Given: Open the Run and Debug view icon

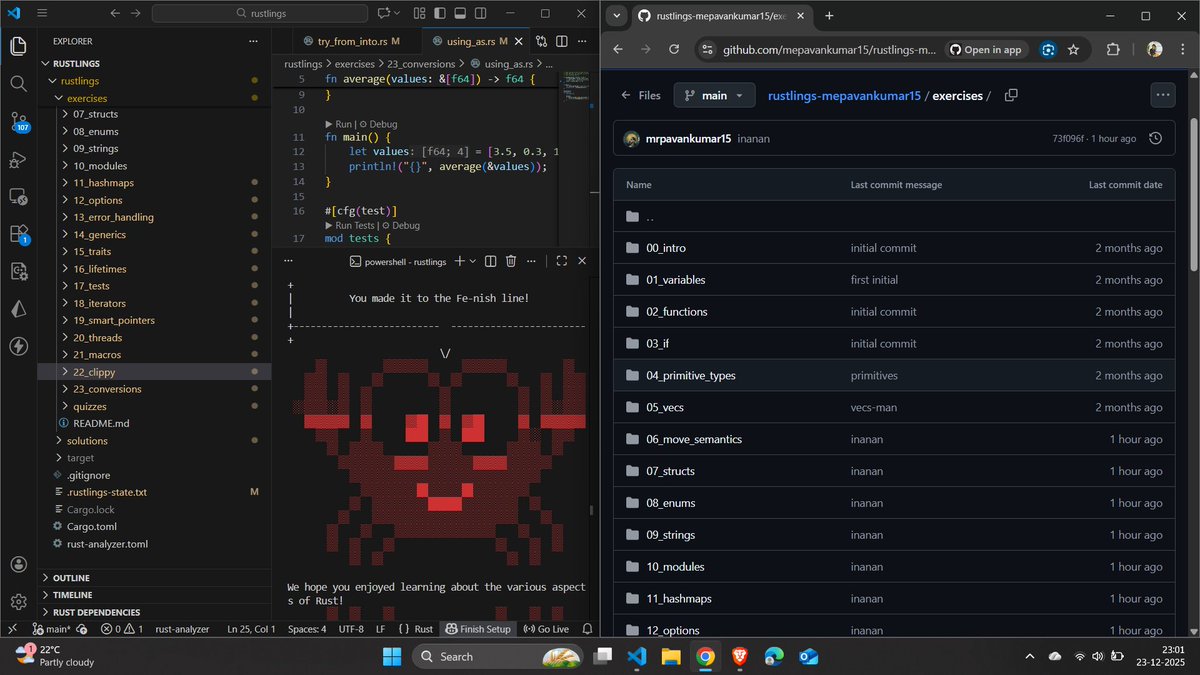Looking at the screenshot, I should coord(18,159).
